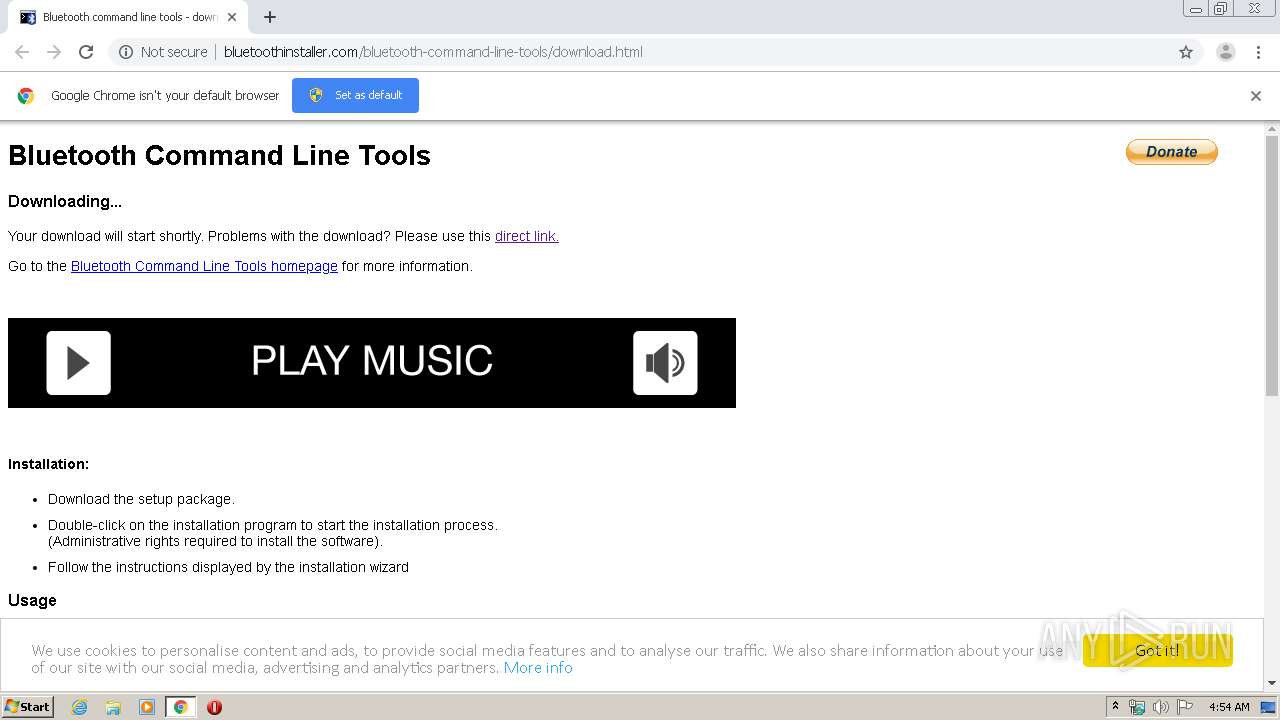Click the 'Download the setup package.' bullet
This screenshot has height=720, width=1280.
pos(141,499)
